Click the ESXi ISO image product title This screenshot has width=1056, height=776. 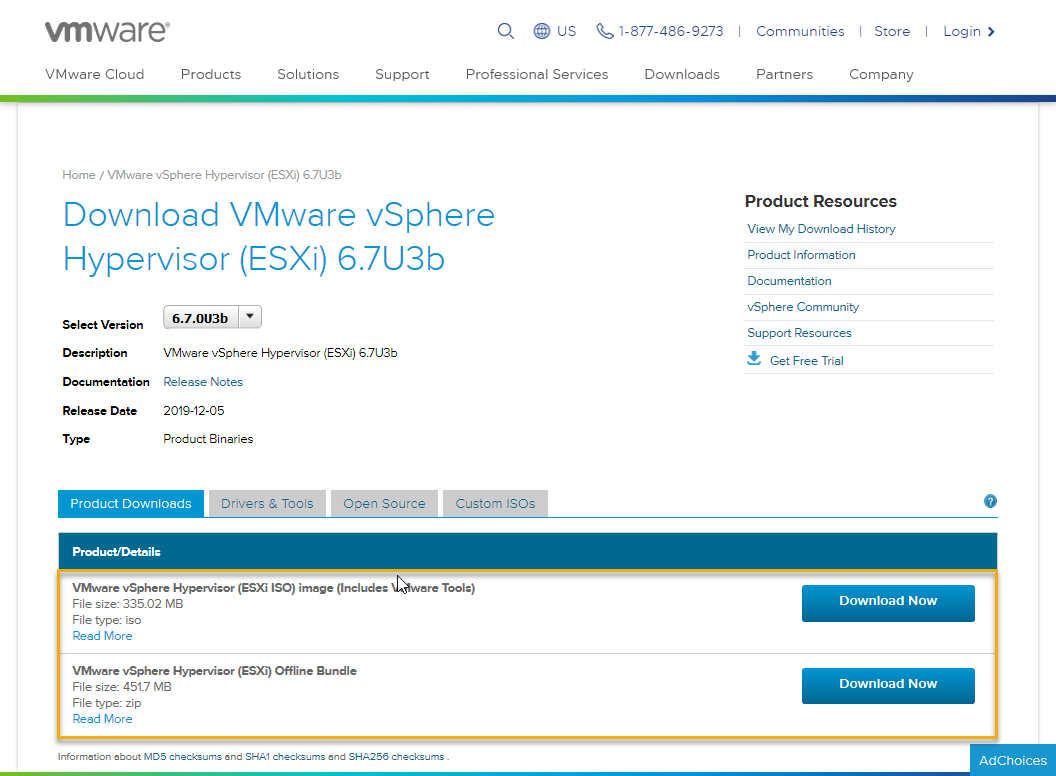(x=273, y=588)
